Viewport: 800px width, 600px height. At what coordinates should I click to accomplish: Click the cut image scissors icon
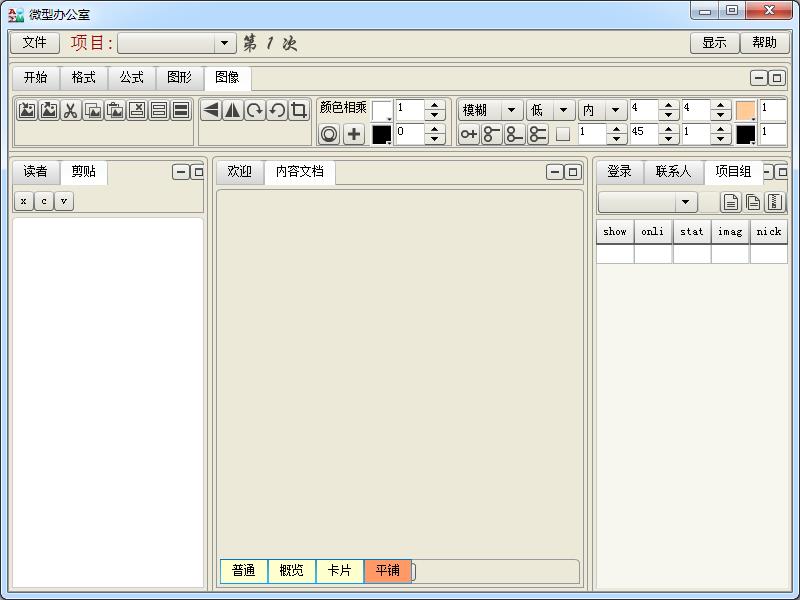point(71,111)
